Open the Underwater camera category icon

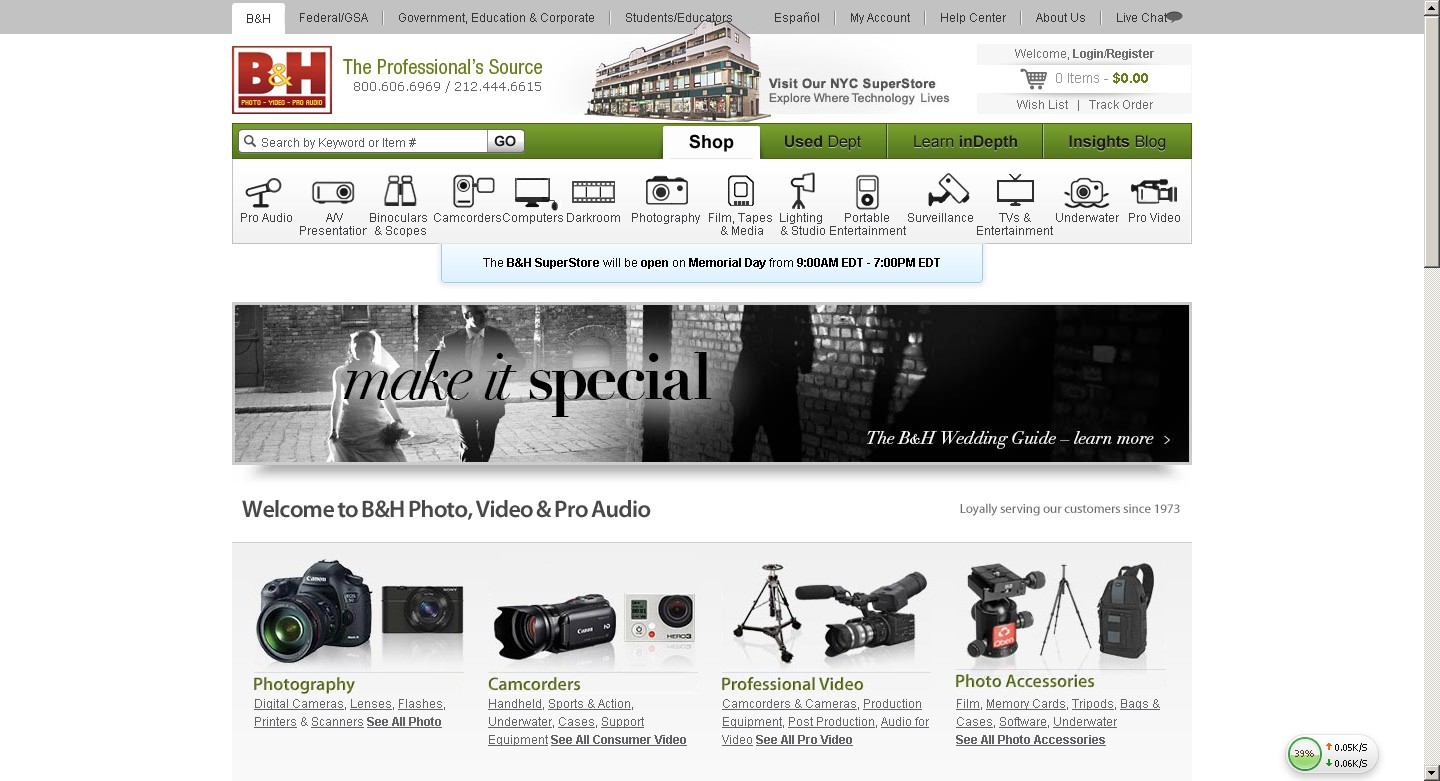(1086, 192)
